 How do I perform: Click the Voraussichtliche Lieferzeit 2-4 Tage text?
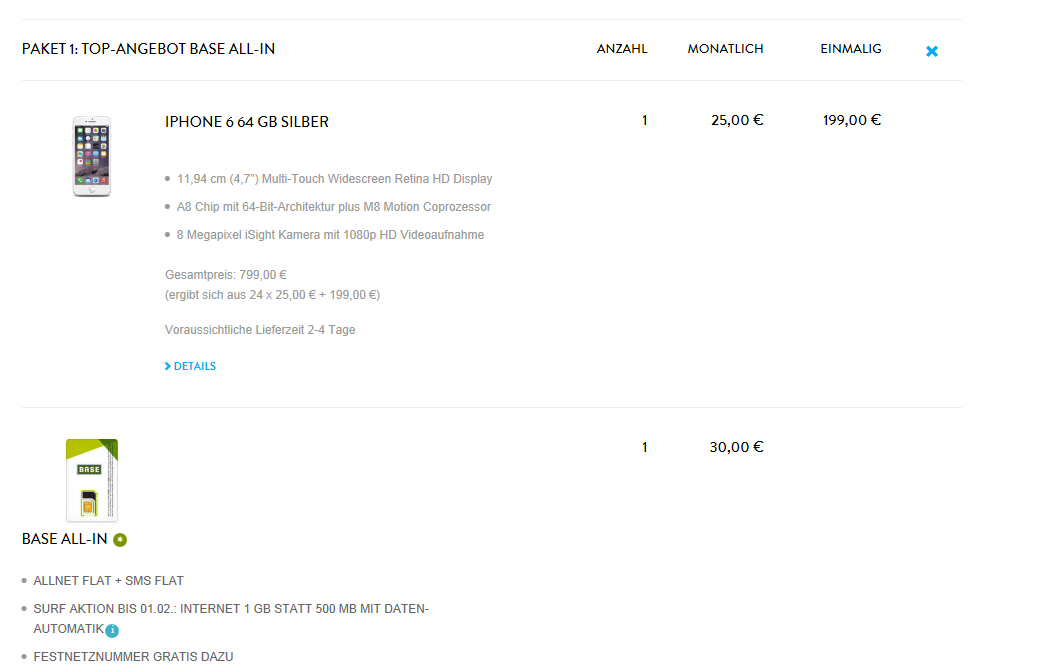point(260,330)
